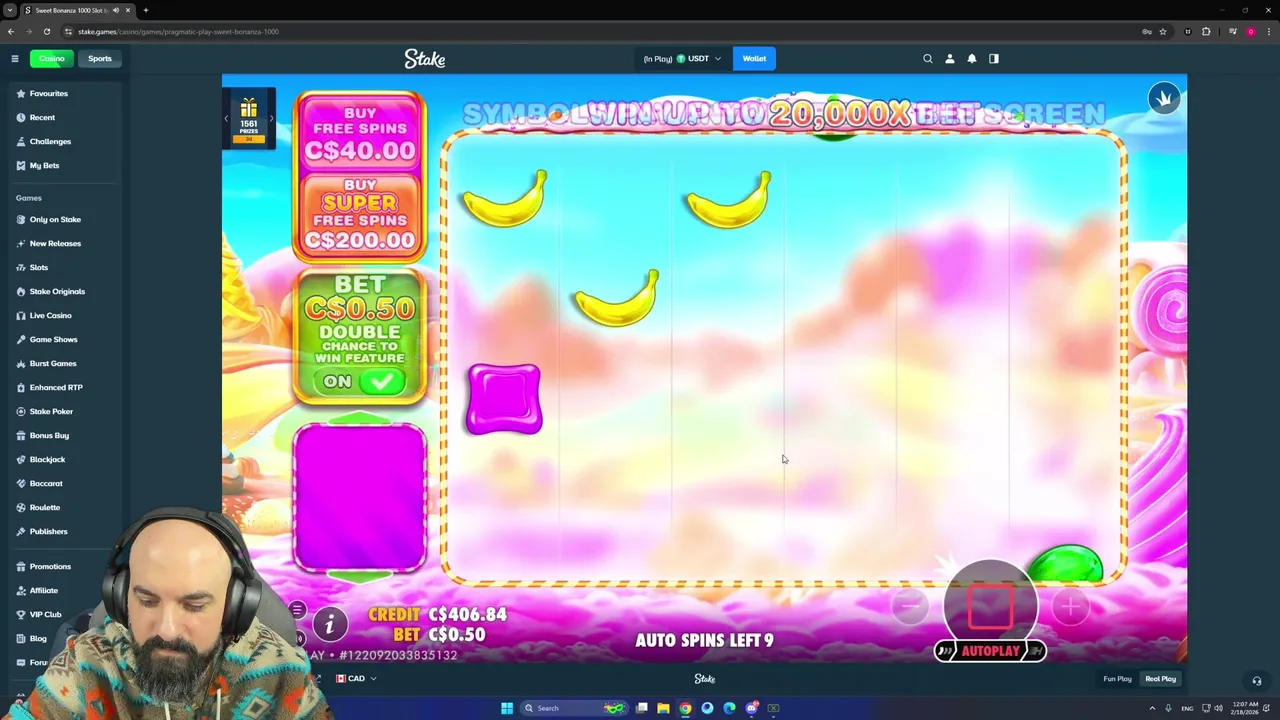Toggle the Double Chance ON checkbox
The height and width of the screenshot is (720, 1280).
pos(381,381)
